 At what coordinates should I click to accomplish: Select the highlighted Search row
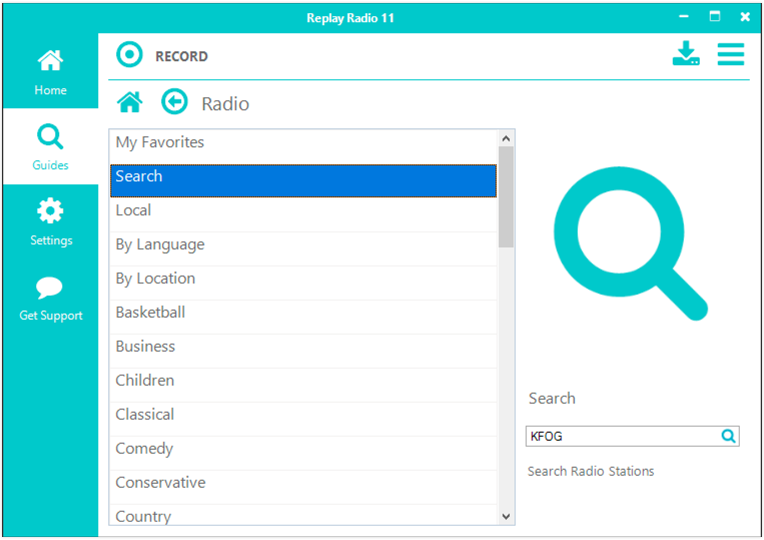click(303, 181)
